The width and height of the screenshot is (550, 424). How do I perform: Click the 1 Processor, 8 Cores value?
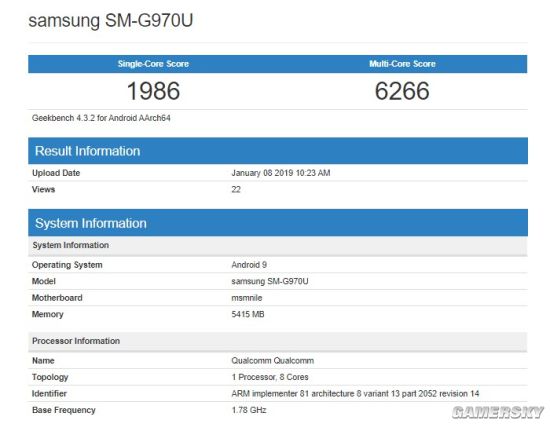[x=270, y=377]
